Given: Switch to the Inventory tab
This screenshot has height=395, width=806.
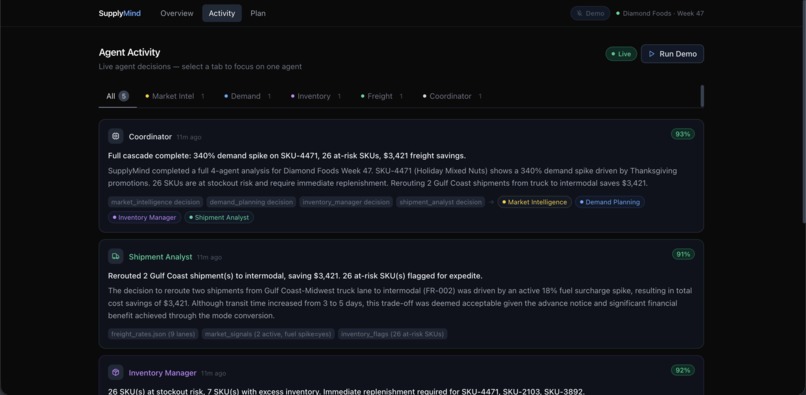Looking at the screenshot, I should pyautogui.click(x=316, y=96).
